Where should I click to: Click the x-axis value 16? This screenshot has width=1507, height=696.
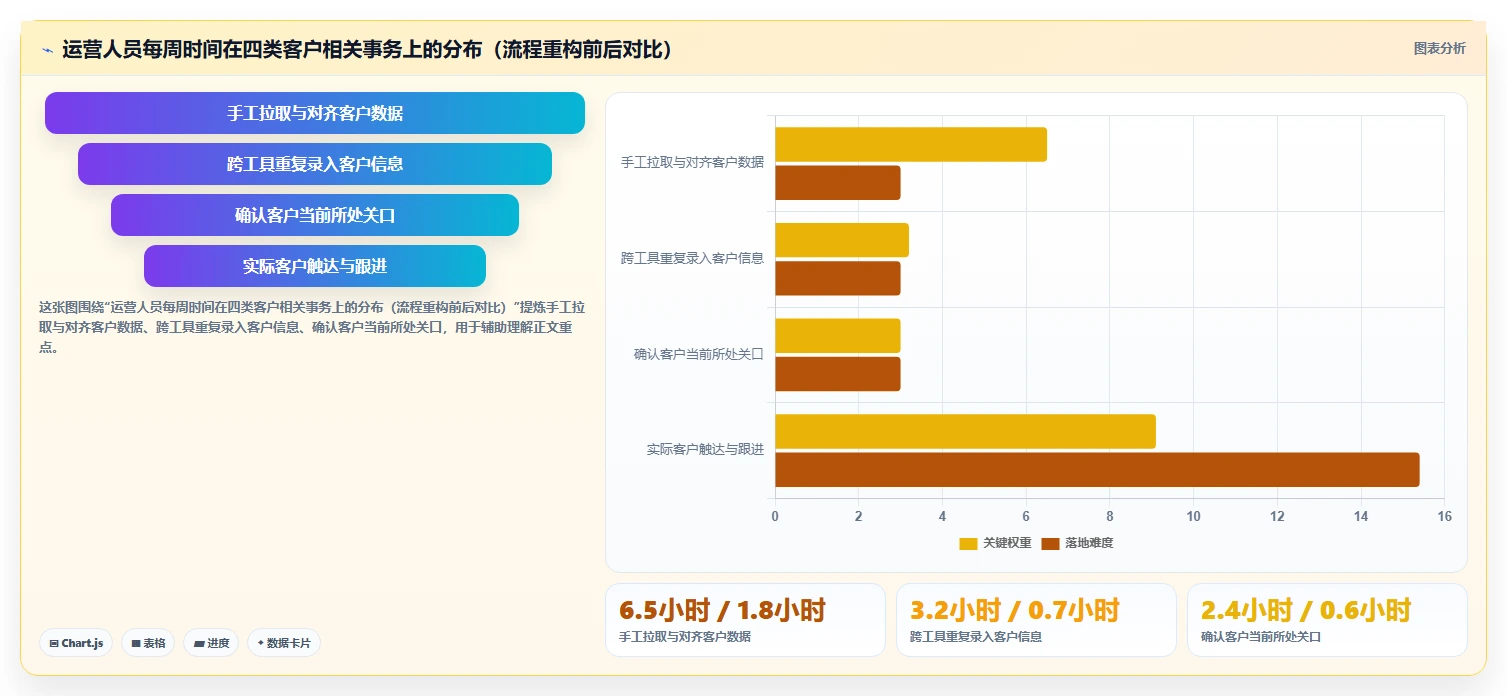click(1444, 516)
